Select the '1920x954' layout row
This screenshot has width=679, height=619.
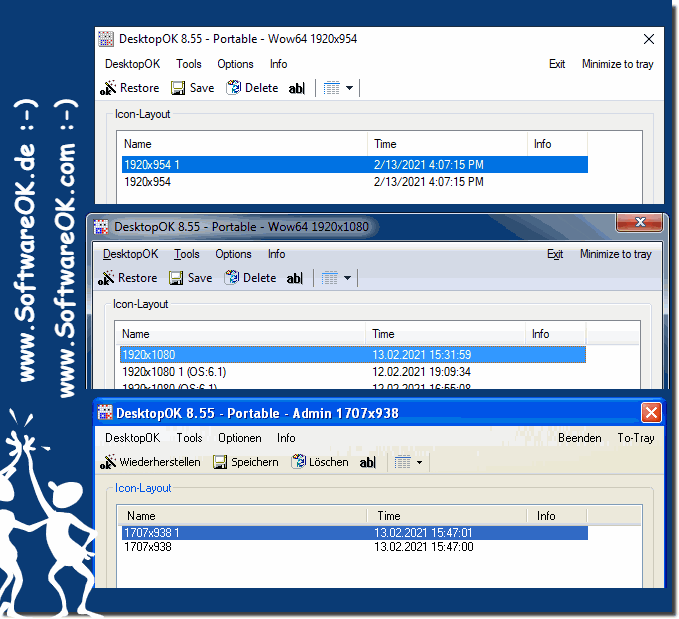(355, 181)
